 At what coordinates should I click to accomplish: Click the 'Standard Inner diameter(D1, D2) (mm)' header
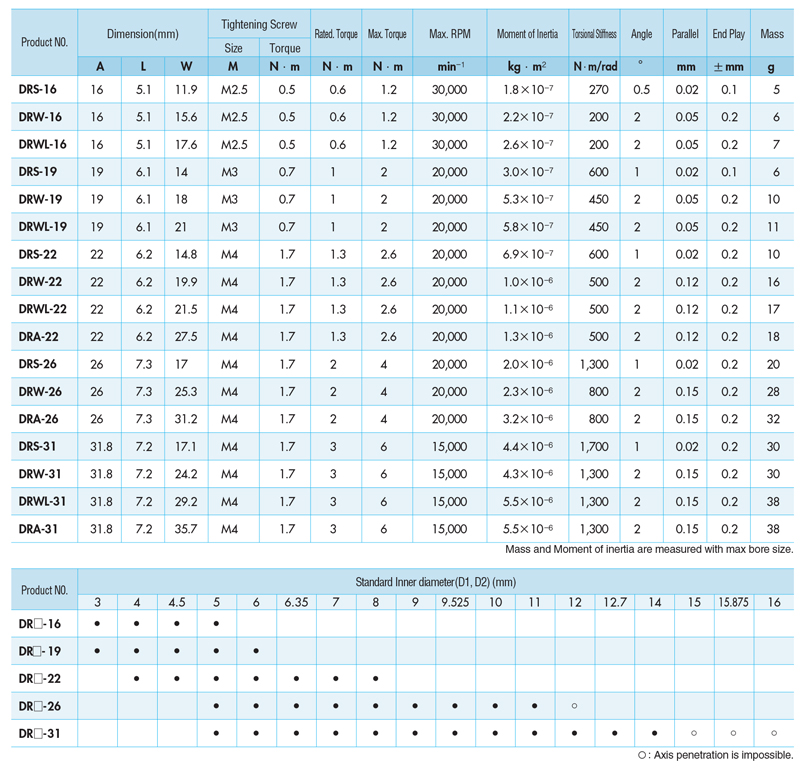435,582
